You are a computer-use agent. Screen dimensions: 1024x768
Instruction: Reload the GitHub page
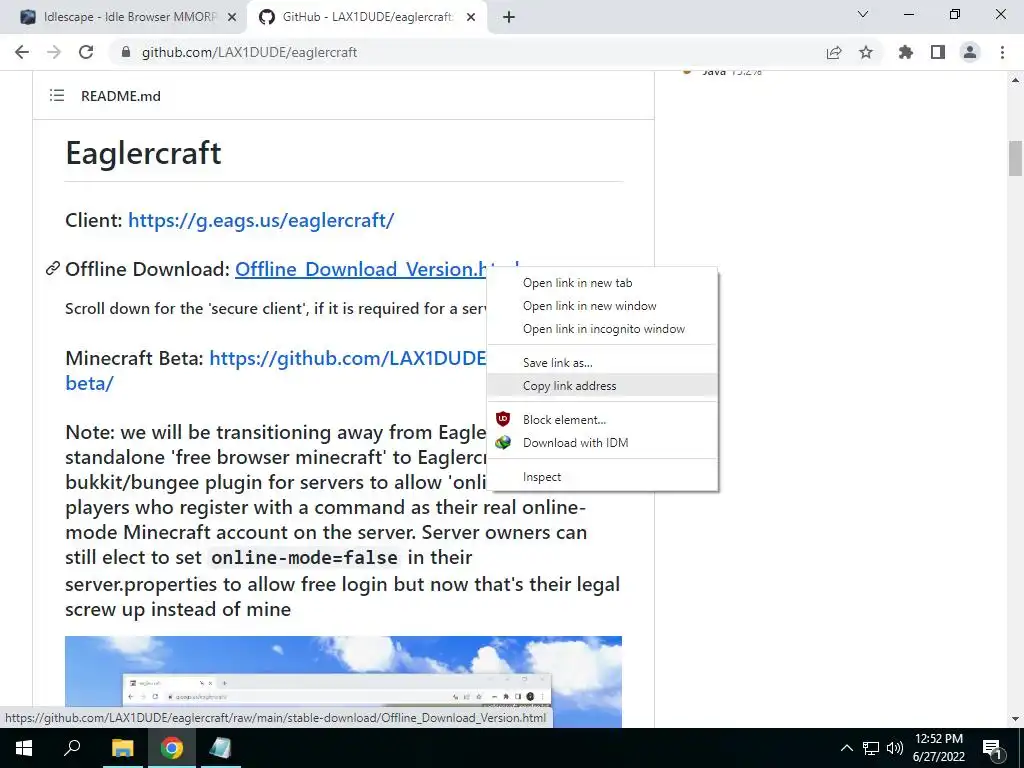[86, 52]
